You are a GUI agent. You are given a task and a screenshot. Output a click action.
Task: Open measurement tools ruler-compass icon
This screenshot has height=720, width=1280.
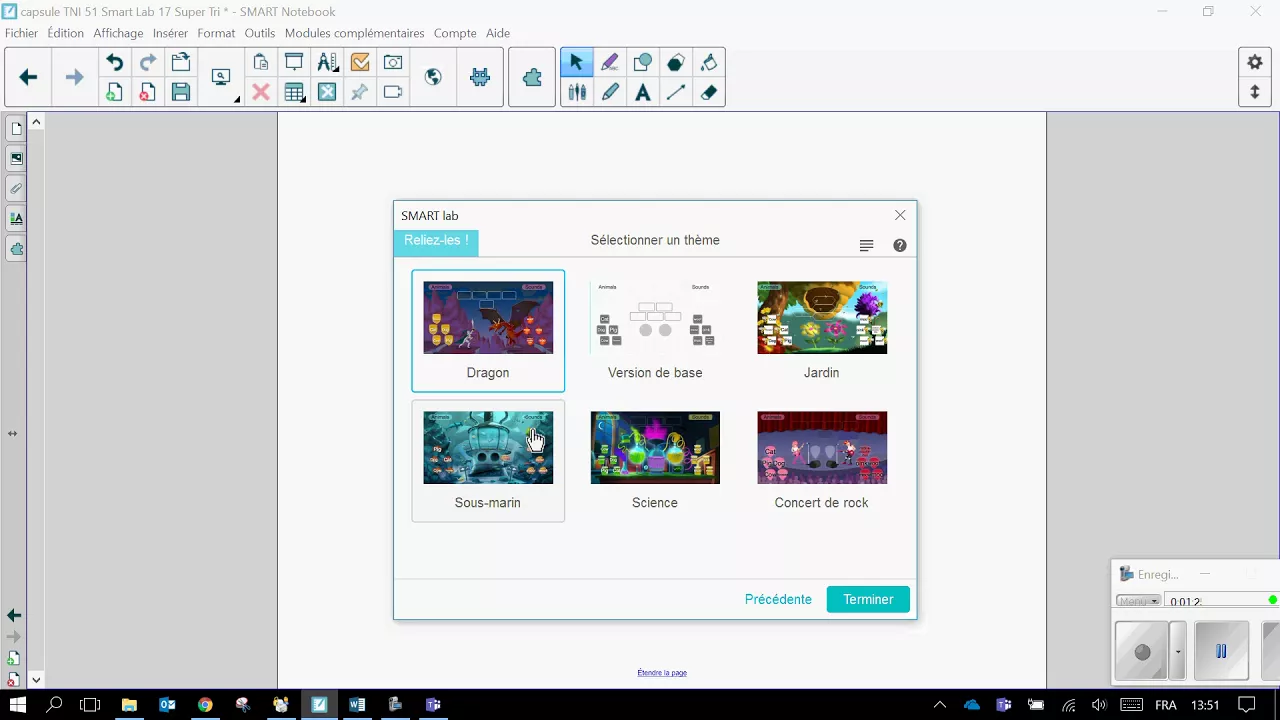(x=327, y=62)
